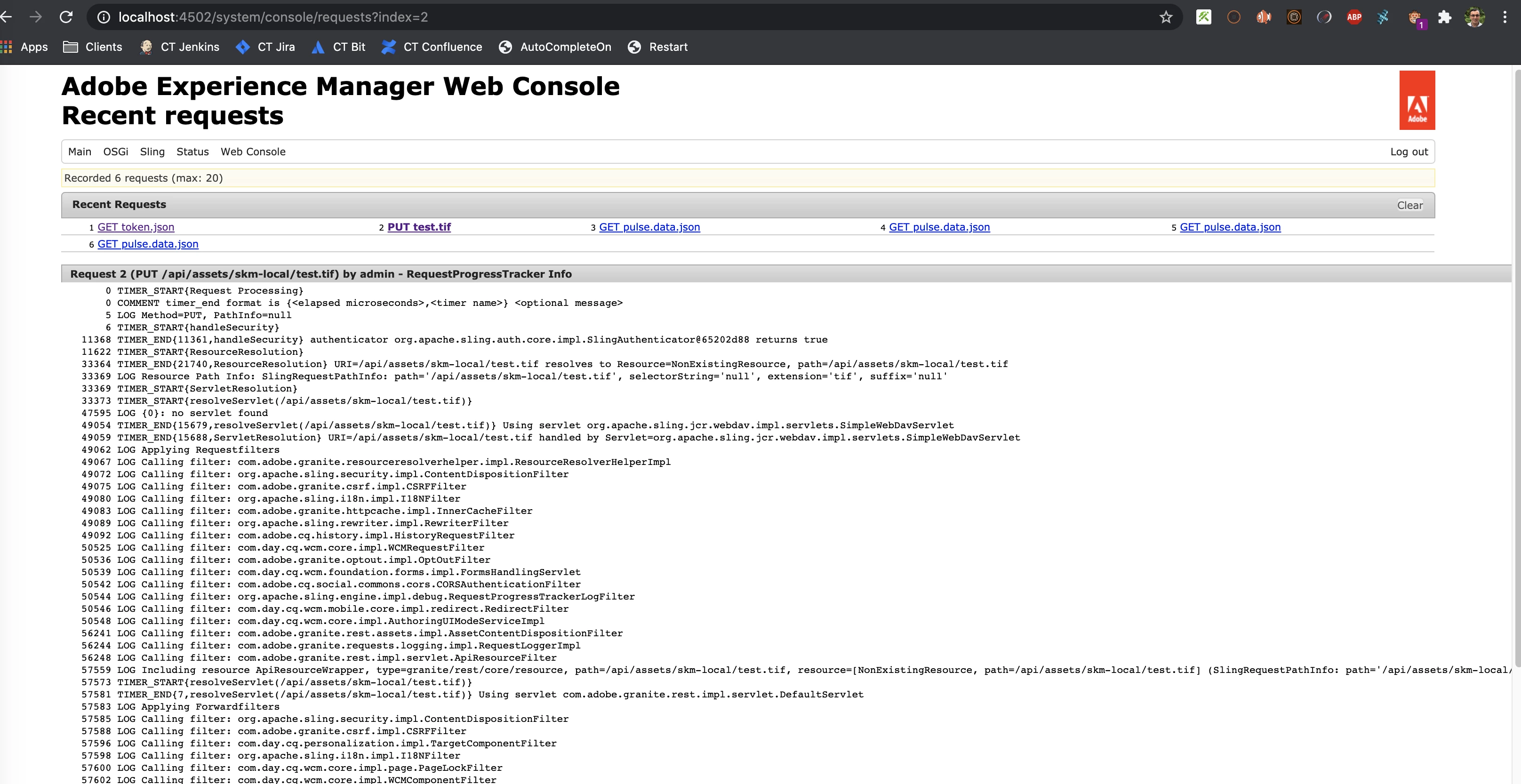
Task: Click the clownfish extension icon
Action: click(1264, 17)
